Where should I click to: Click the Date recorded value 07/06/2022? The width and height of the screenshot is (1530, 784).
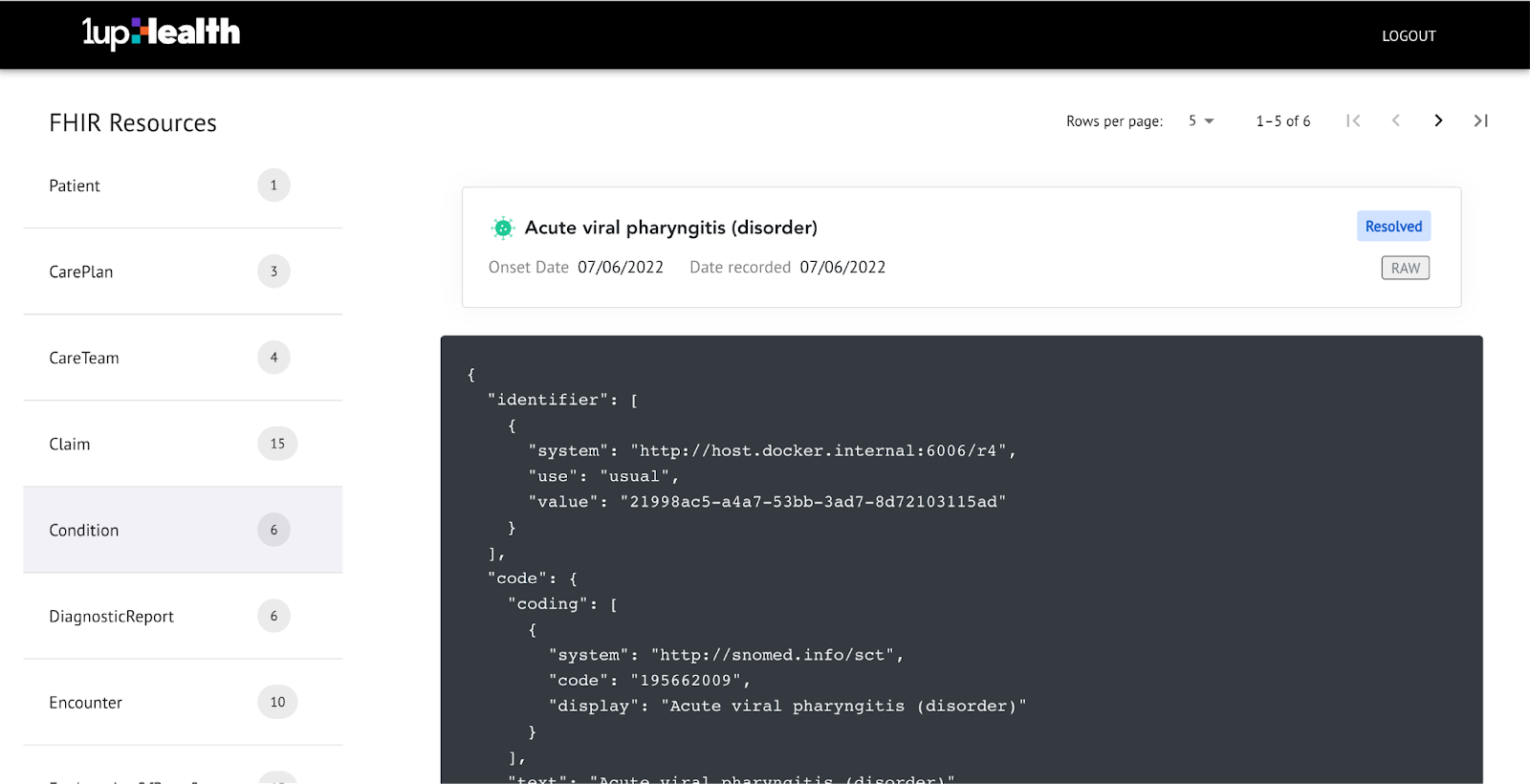tap(842, 268)
